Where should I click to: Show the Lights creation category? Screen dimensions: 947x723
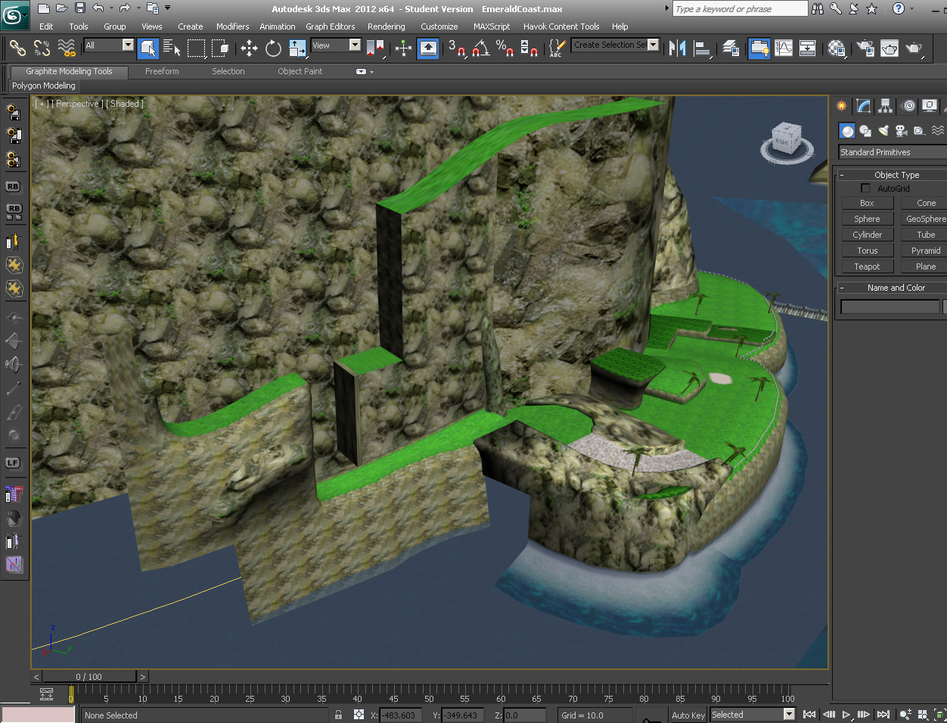(x=883, y=130)
